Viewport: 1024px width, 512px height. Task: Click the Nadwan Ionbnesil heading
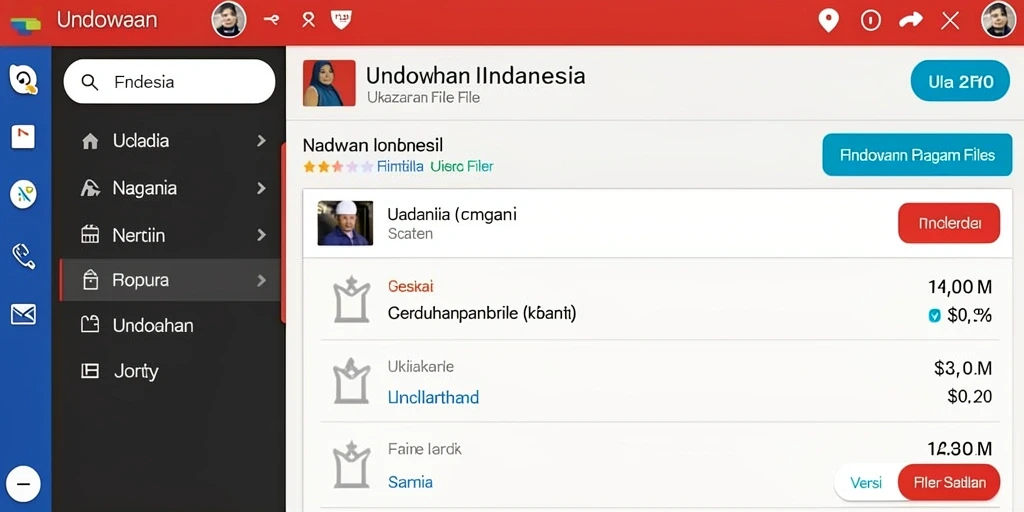[x=373, y=144]
